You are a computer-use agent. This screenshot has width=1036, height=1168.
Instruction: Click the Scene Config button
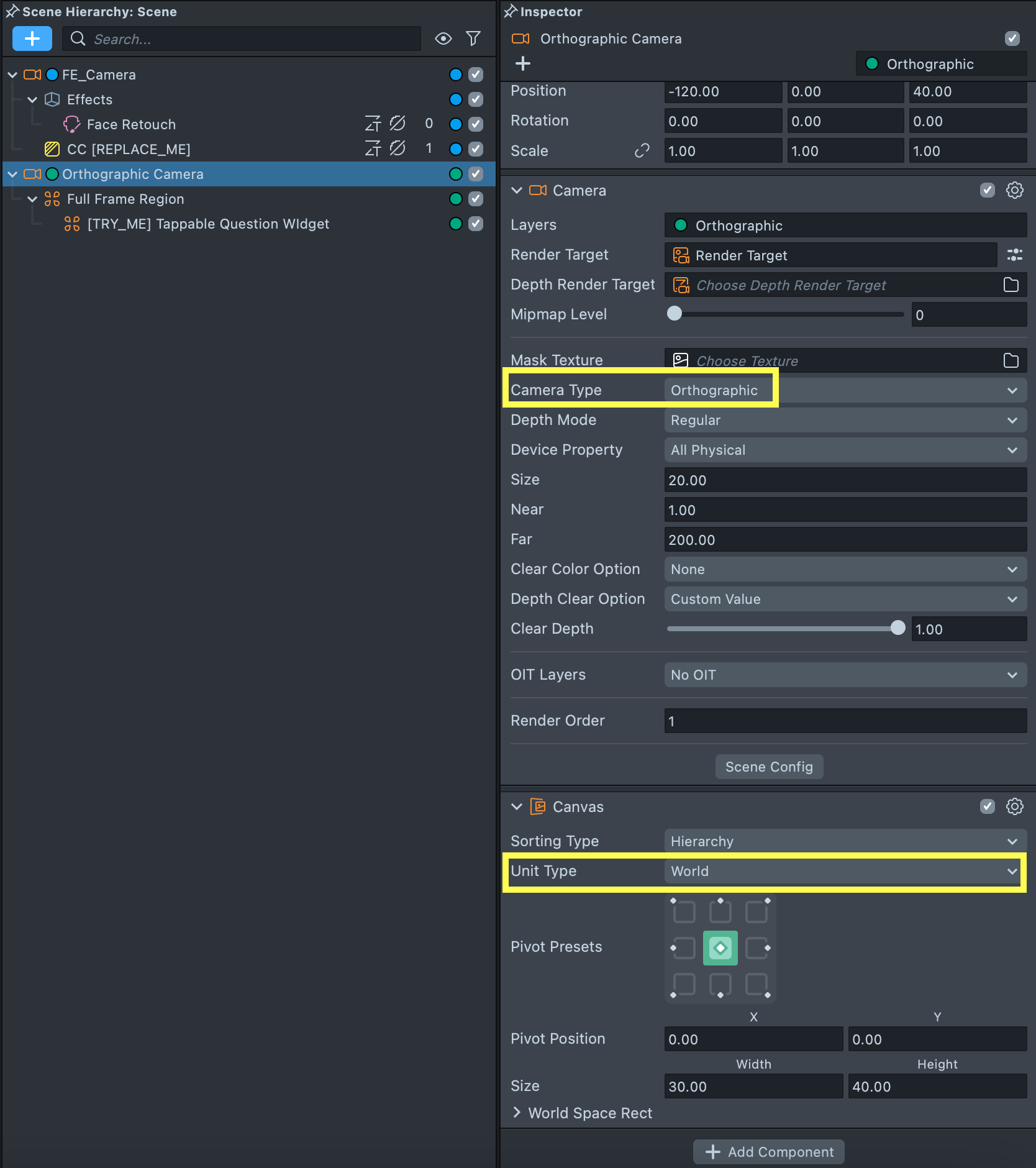pyautogui.click(x=769, y=767)
